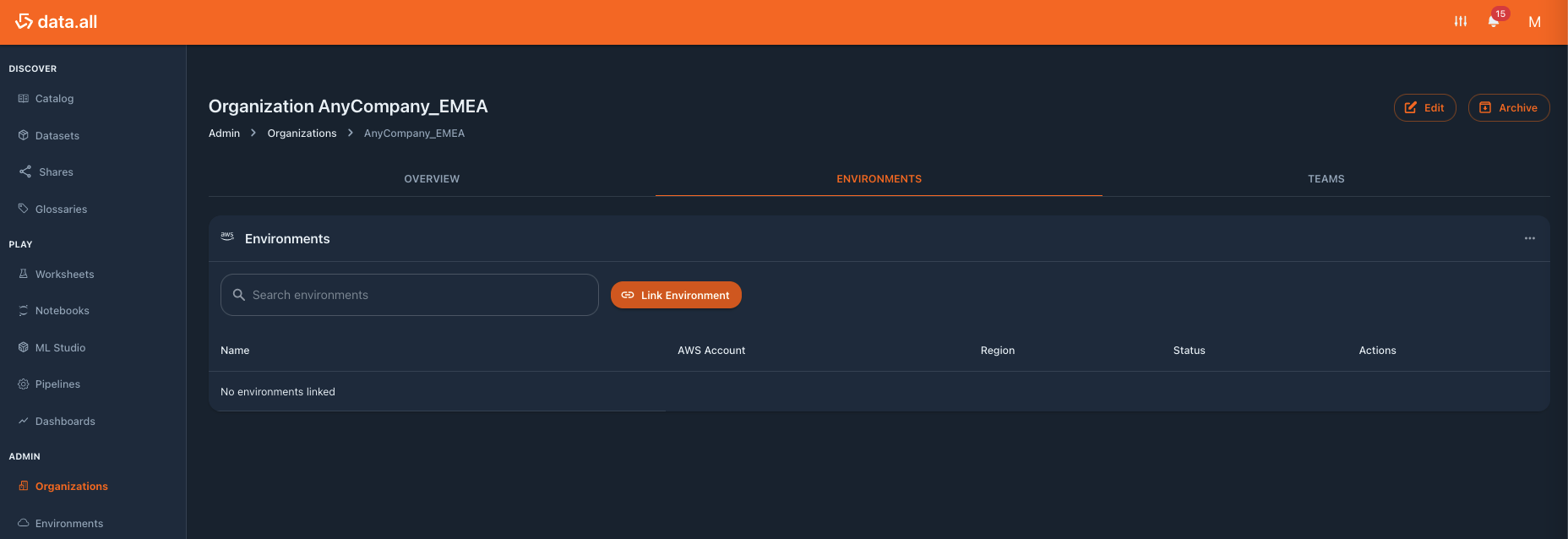Screen dimensions: 1568x539
Task: Open Glossaries in the sidebar
Action: coord(61,209)
